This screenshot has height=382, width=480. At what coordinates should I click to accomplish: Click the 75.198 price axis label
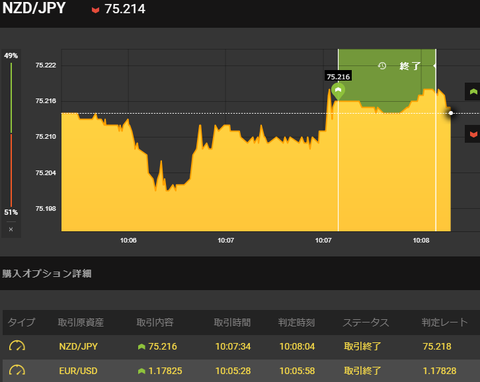(46, 208)
